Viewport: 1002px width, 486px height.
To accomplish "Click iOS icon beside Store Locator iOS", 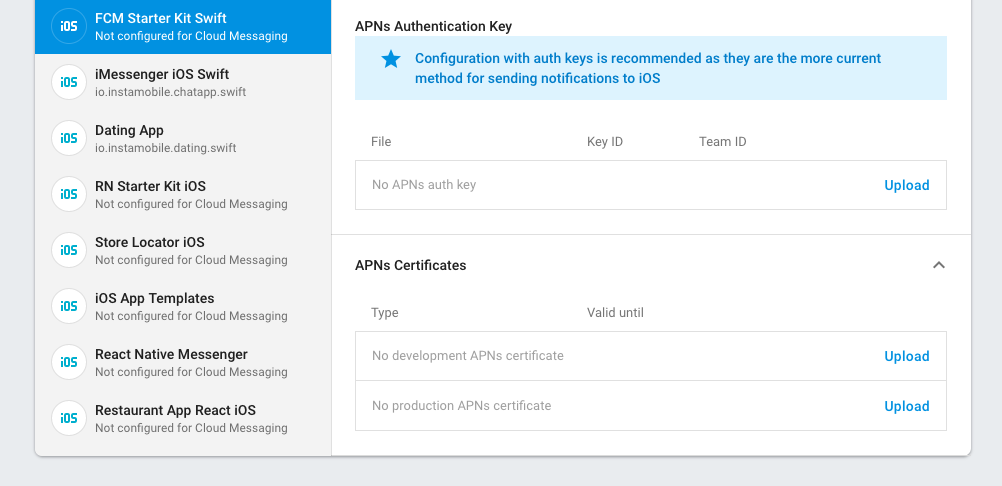I will [68, 250].
